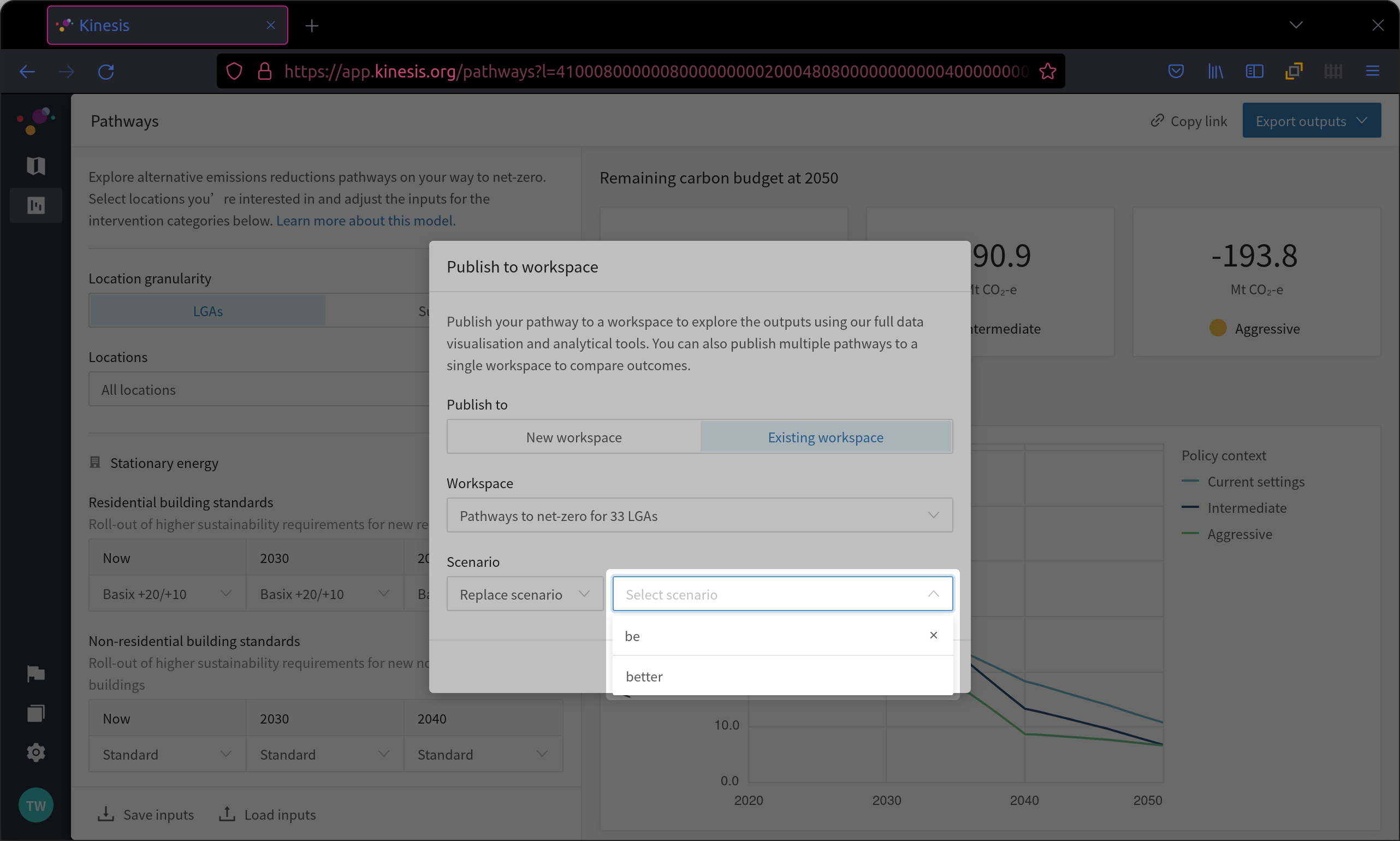Click the All locations field
Image resolution: width=1400 pixels, height=841 pixels.
tap(259, 389)
